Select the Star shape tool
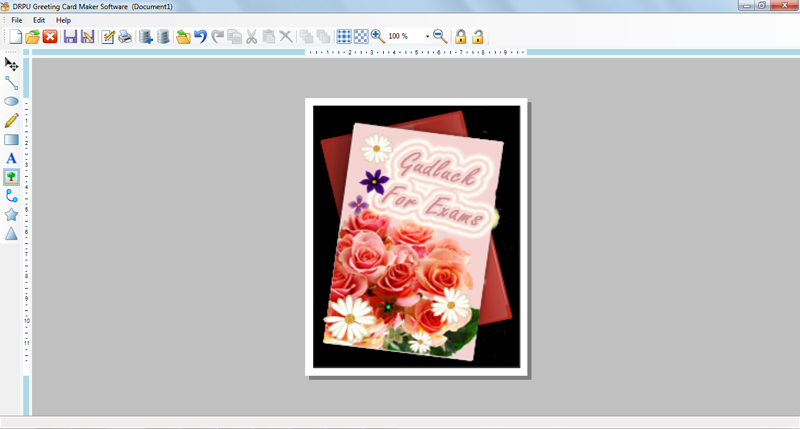 click(11, 215)
